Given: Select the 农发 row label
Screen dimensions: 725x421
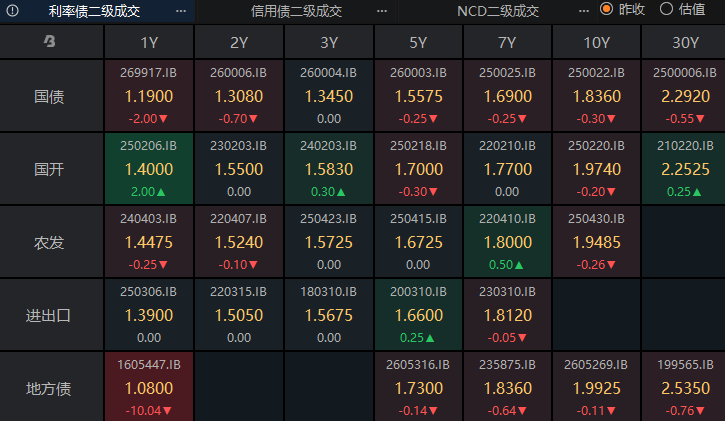Looking at the screenshot, I should tap(49, 242).
